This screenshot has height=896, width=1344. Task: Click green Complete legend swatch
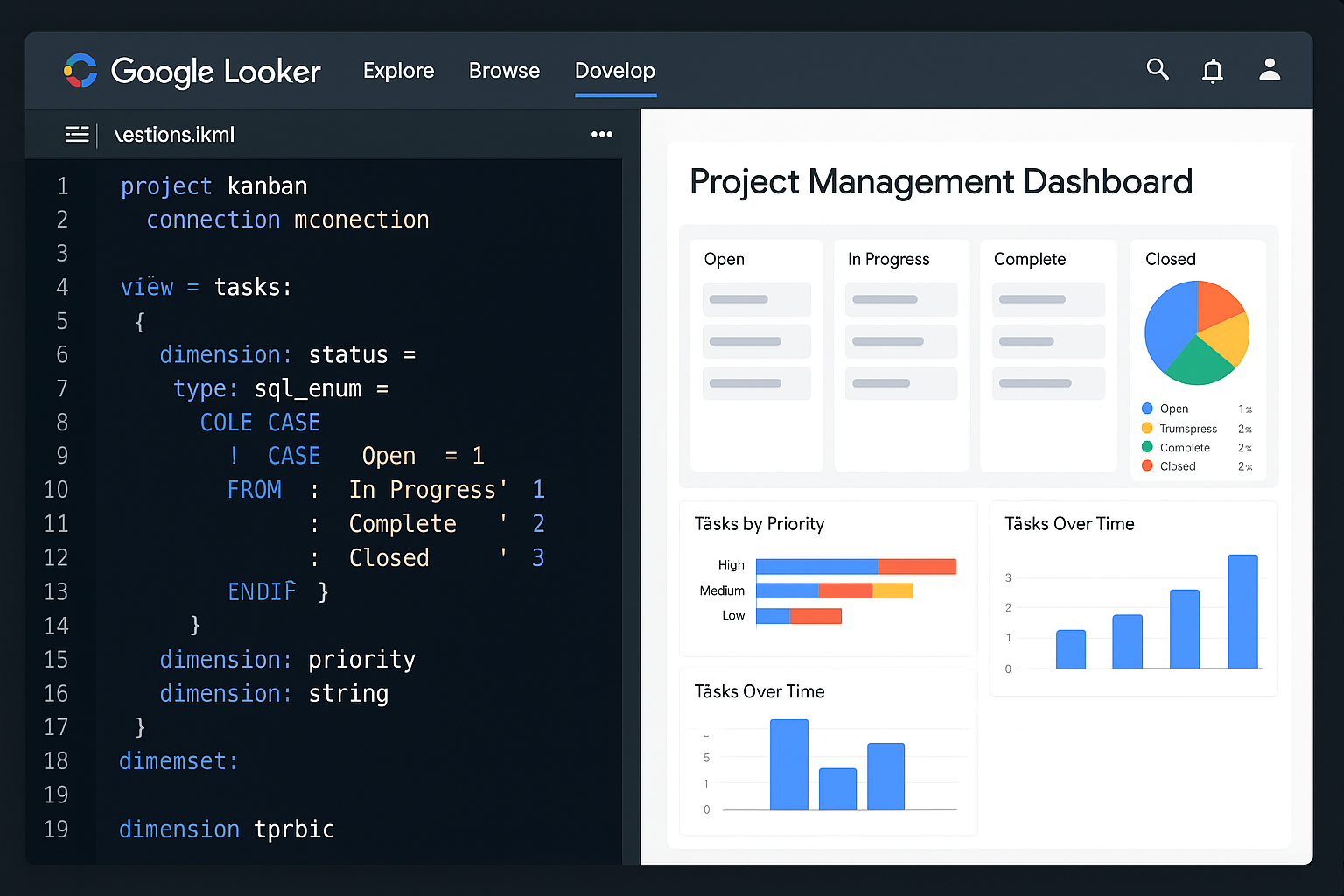click(1147, 447)
